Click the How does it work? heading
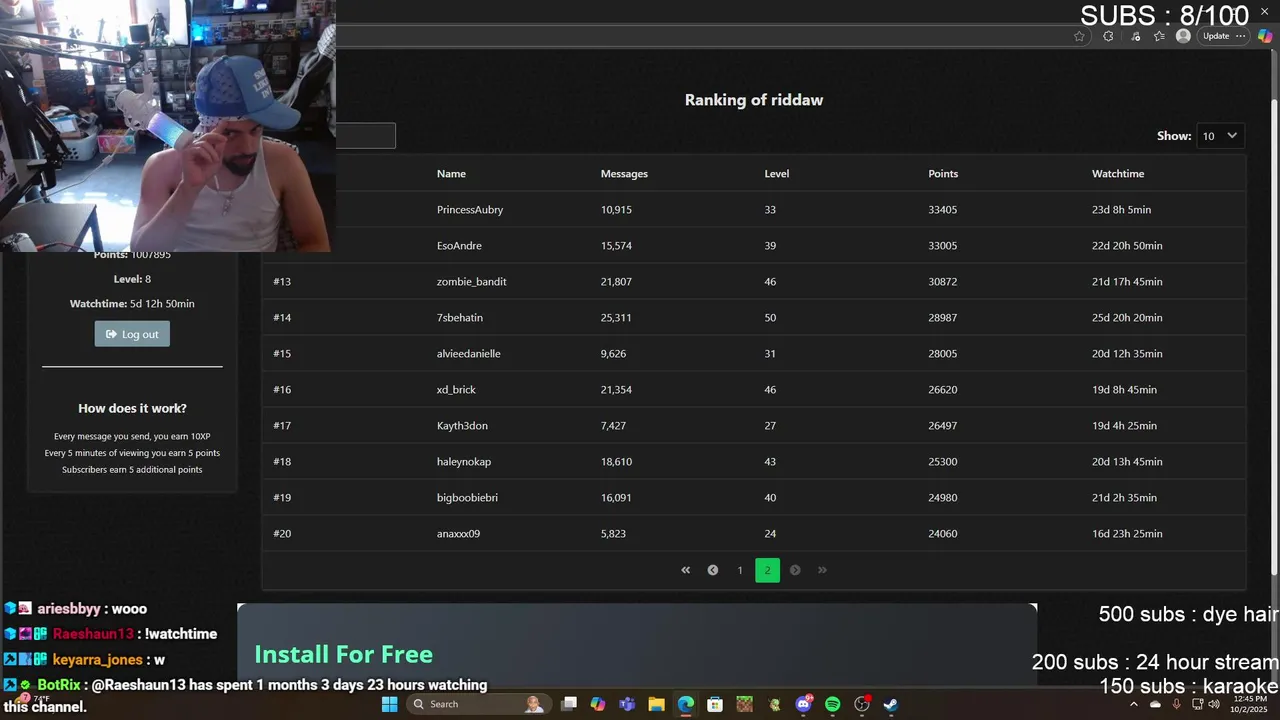This screenshot has height=720, width=1280. point(132,408)
